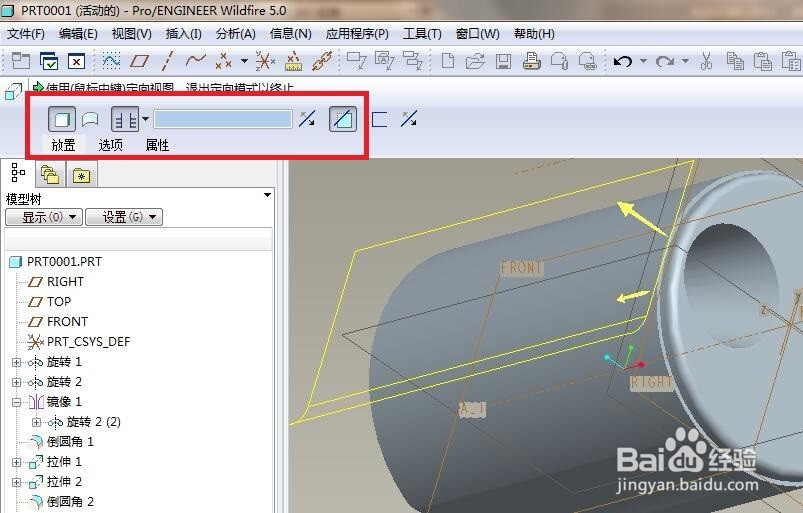The image size is (803, 513).
Task: Open the 编辑(E) menu
Action: click(78, 34)
